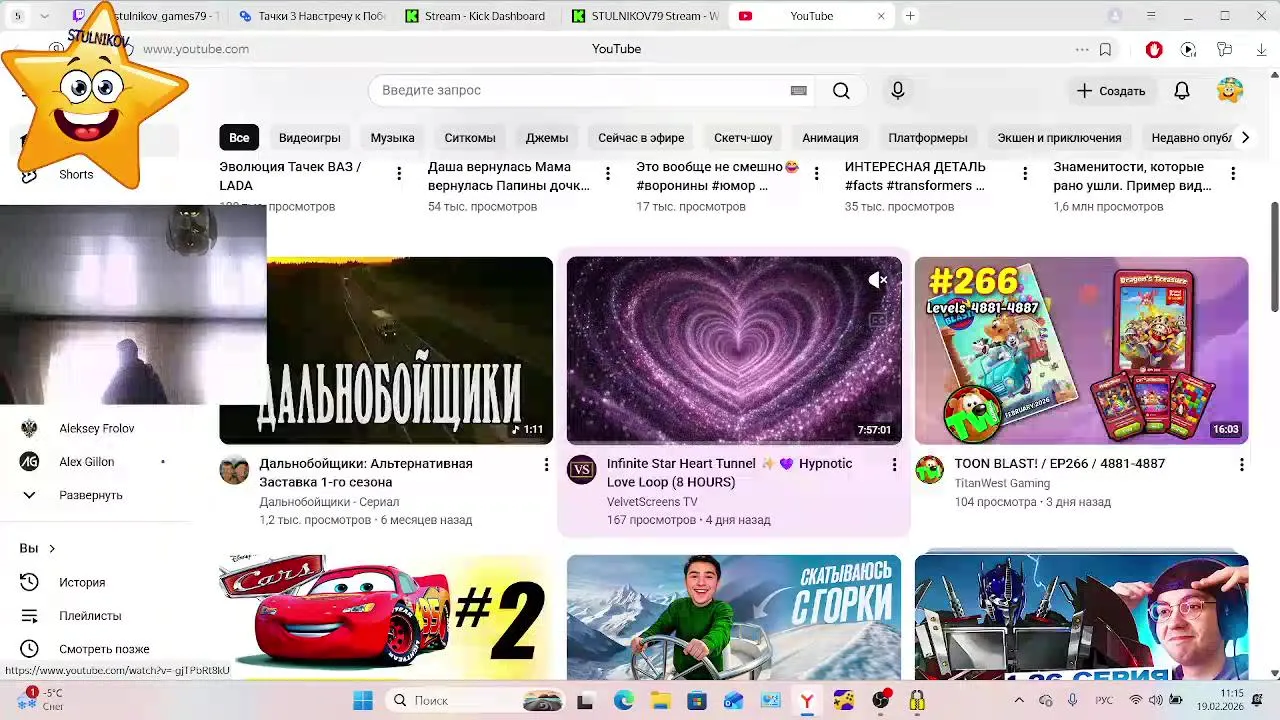Image resolution: width=1280 pixels, height=720 pixels.
Task: Open options for Даша вернулась Мама video
Action: [607, 174]
